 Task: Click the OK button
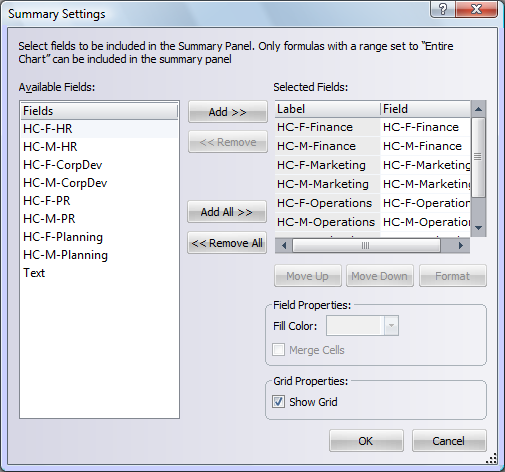[366, 441]
